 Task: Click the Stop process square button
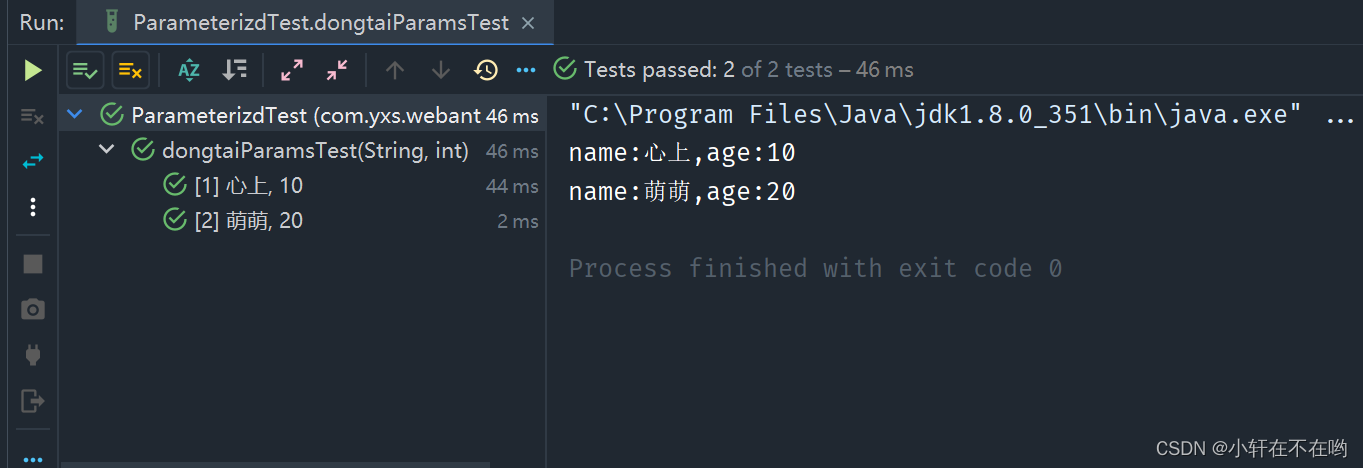(x=33, y=264)
